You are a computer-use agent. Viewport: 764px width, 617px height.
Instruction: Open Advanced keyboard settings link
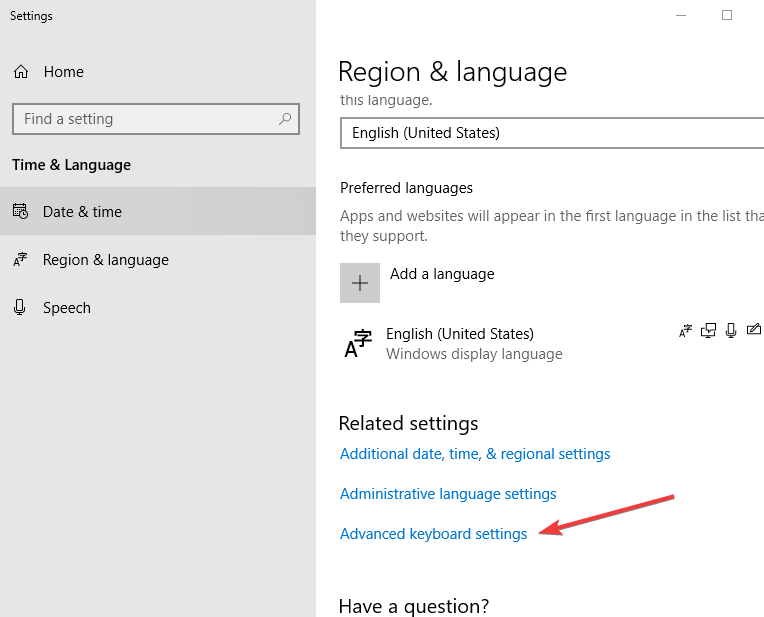[x=433, y=534]
